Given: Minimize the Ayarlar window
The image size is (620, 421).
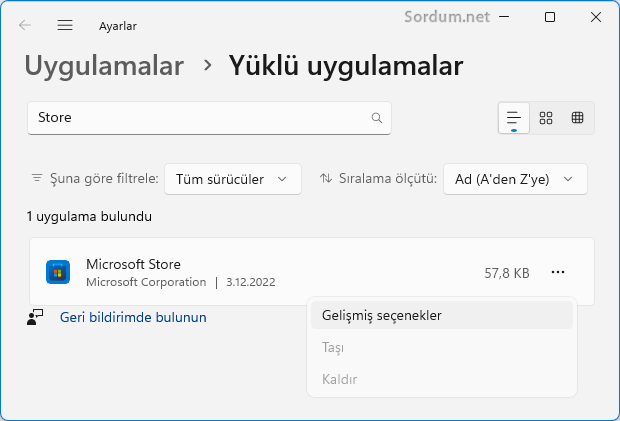Looking at the screenshot, I should pyautogui.click(x=504, y=17).
